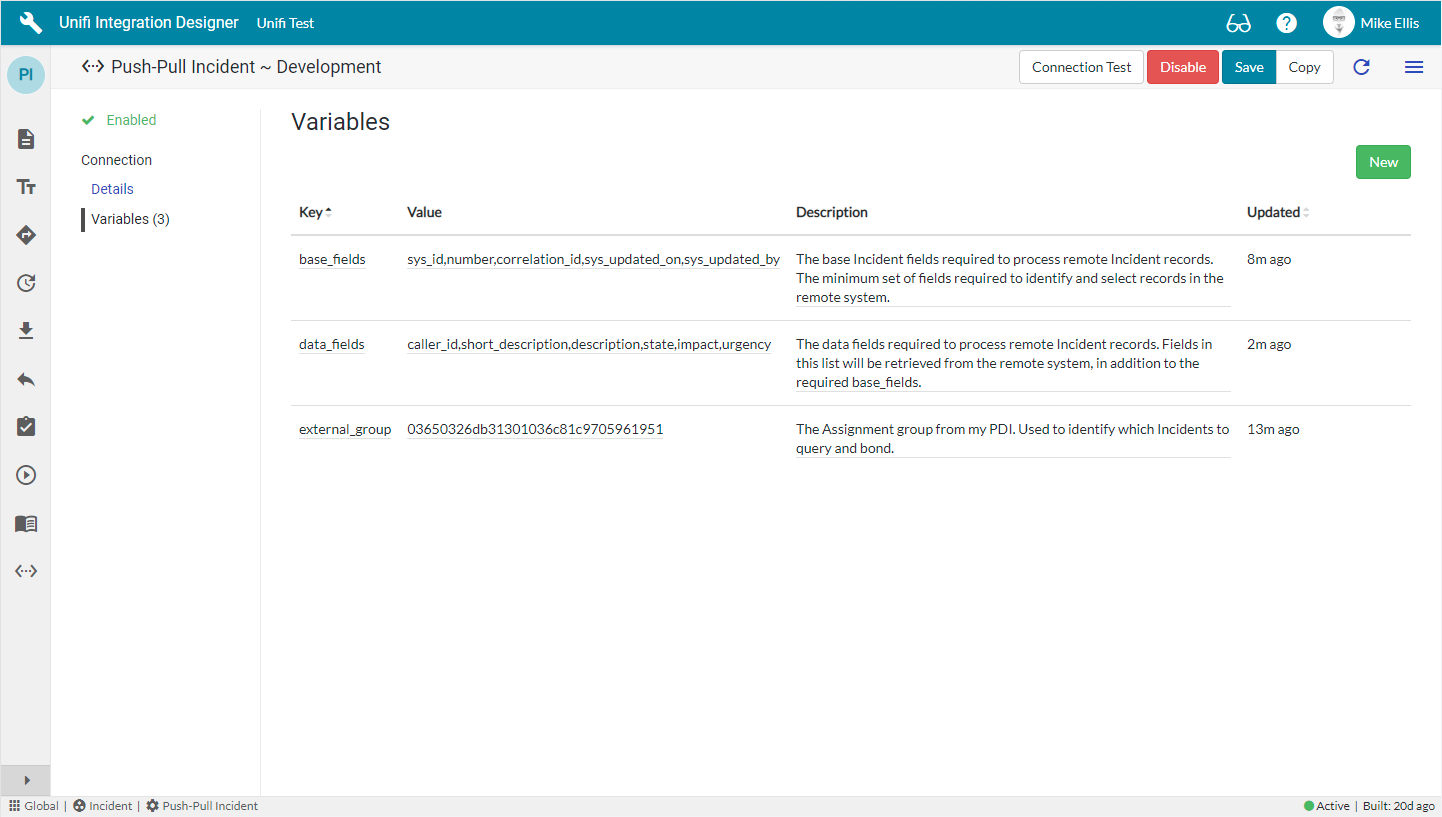Open the hamburger menu at top right

pyautogui.click(x=1414, y=67)
